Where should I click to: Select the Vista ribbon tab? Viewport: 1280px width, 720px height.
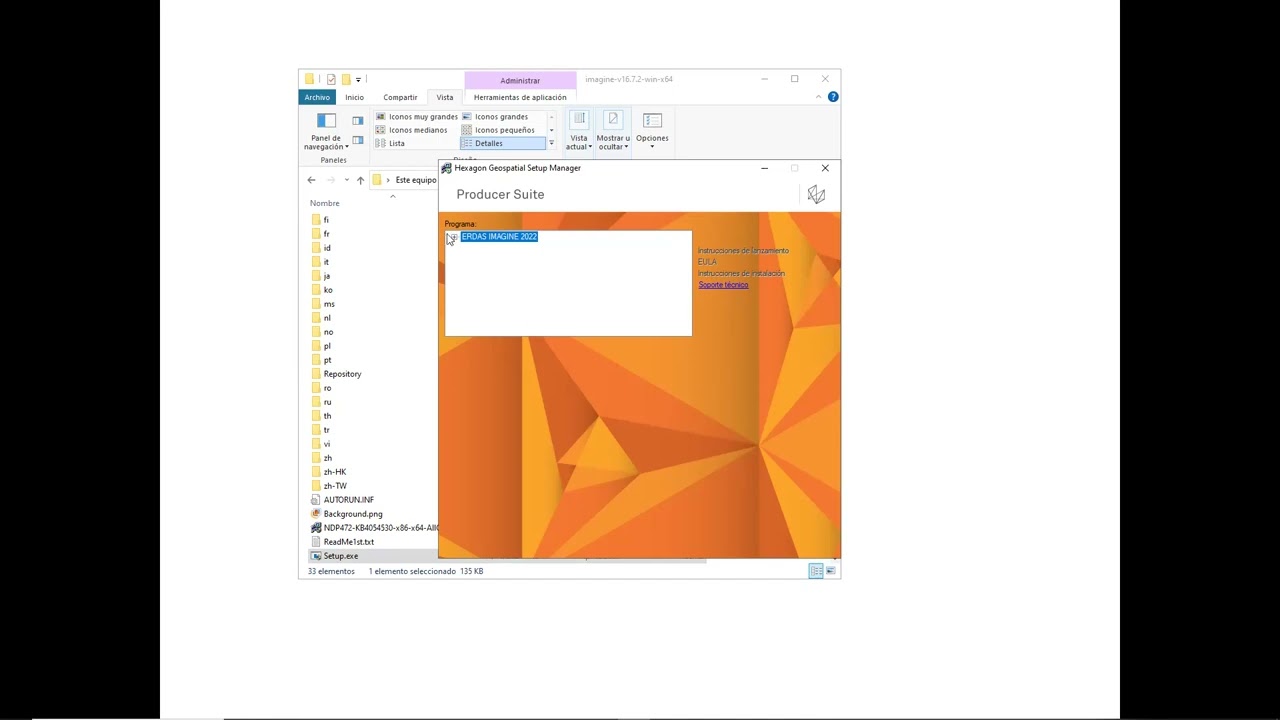pos(444,97)
